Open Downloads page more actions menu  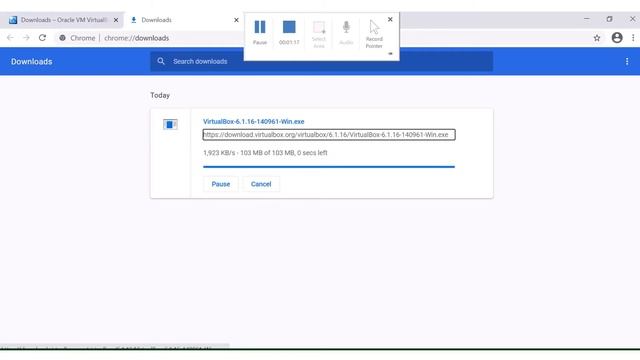pos(627,62)
